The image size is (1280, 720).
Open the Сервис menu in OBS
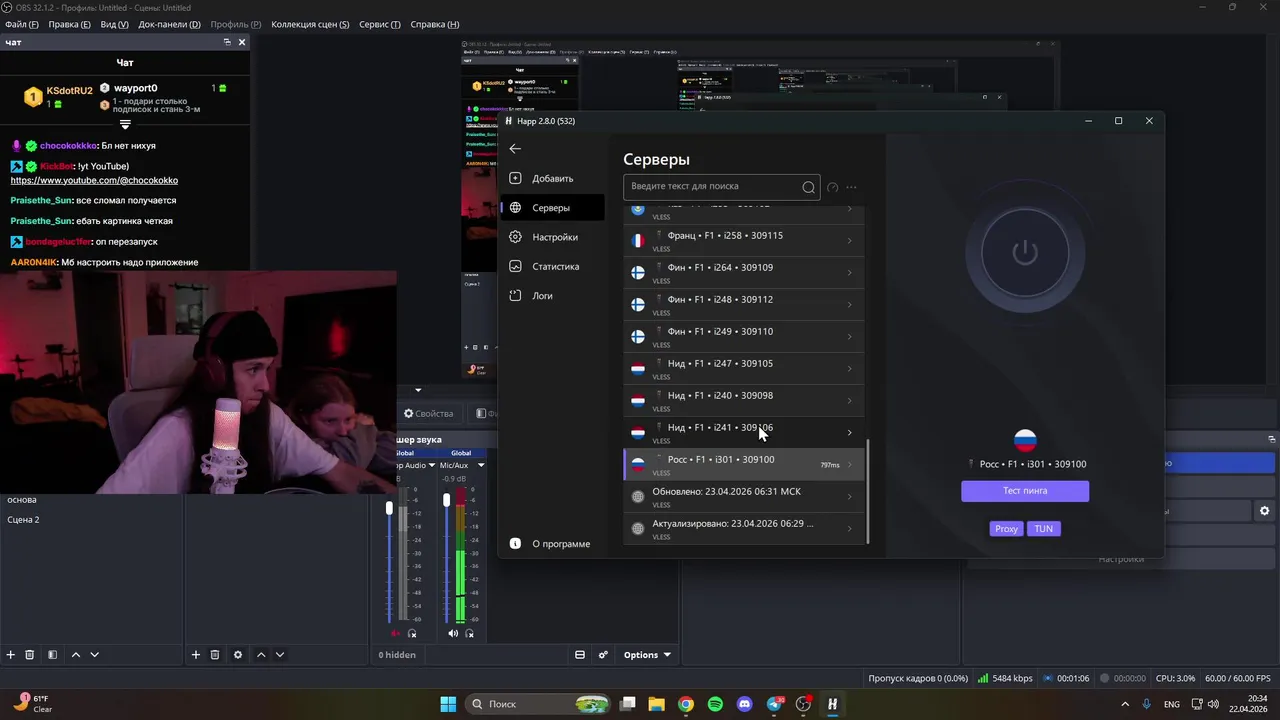coord(380,24)
